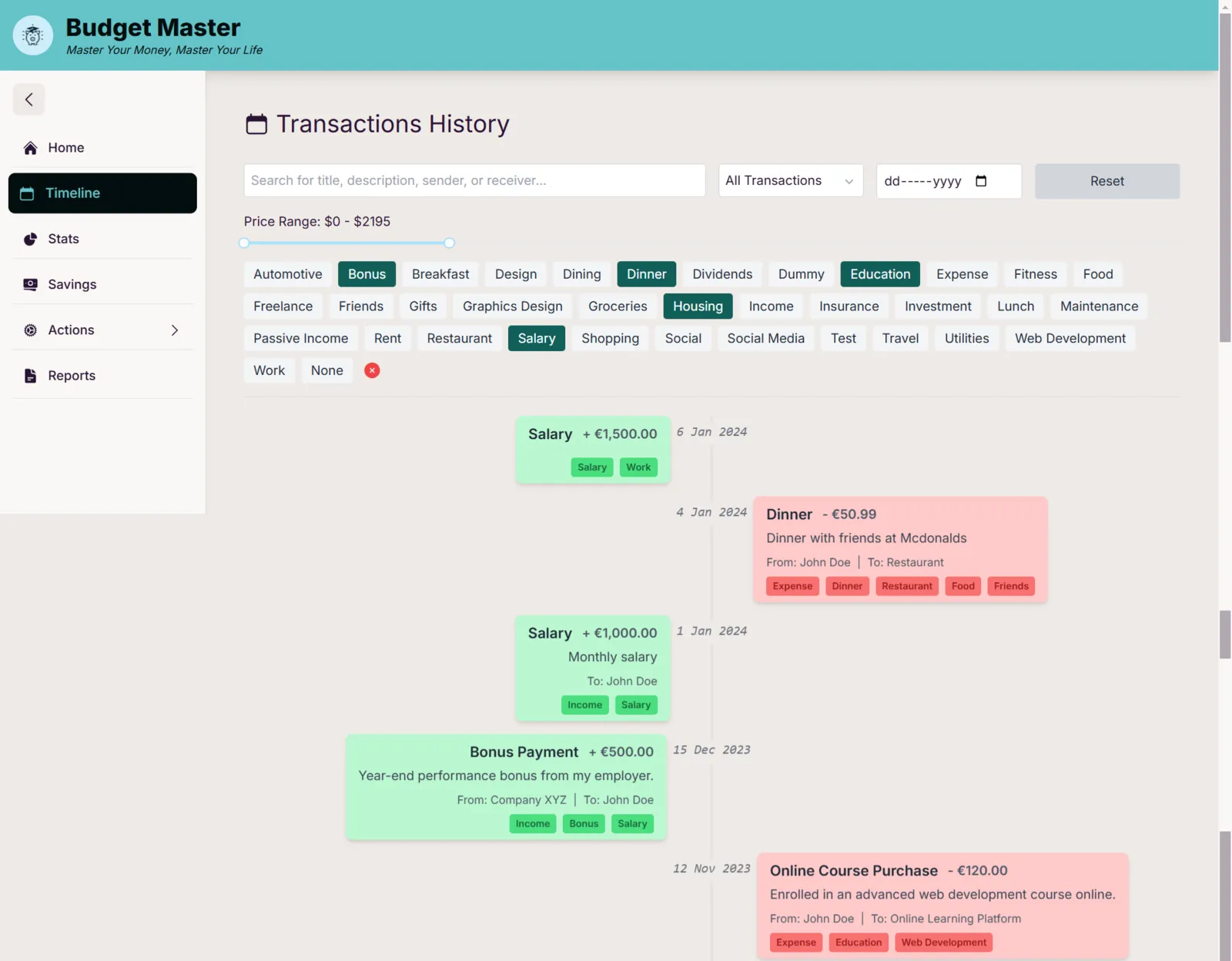Open the All Transactions dropdown
Screen dimensions: 1232x961
[791, 180]
